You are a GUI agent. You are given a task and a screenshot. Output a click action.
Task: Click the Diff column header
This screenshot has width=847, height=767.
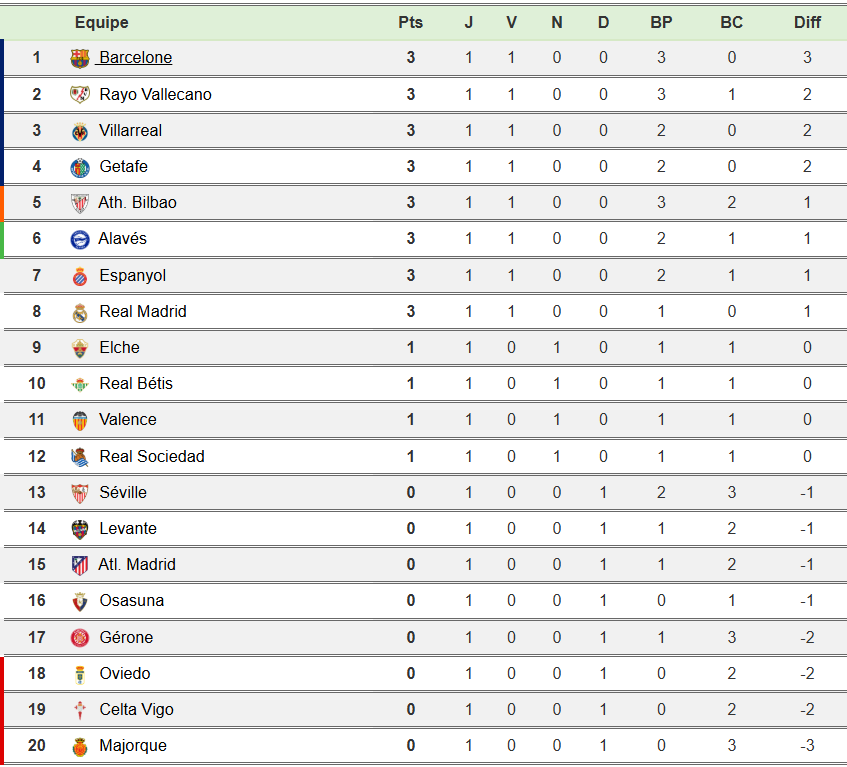coord(807,22)
